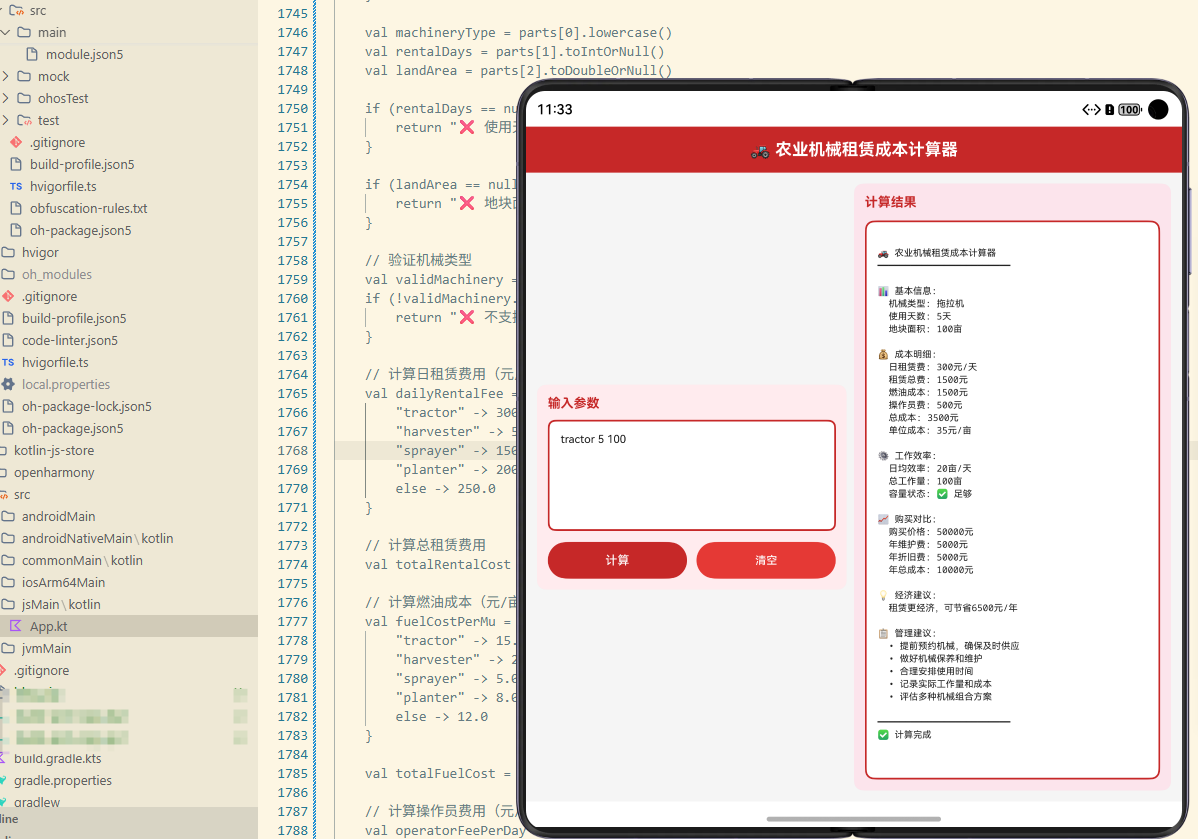Open .gitignore below oh_modules

[x=49, y=296]
